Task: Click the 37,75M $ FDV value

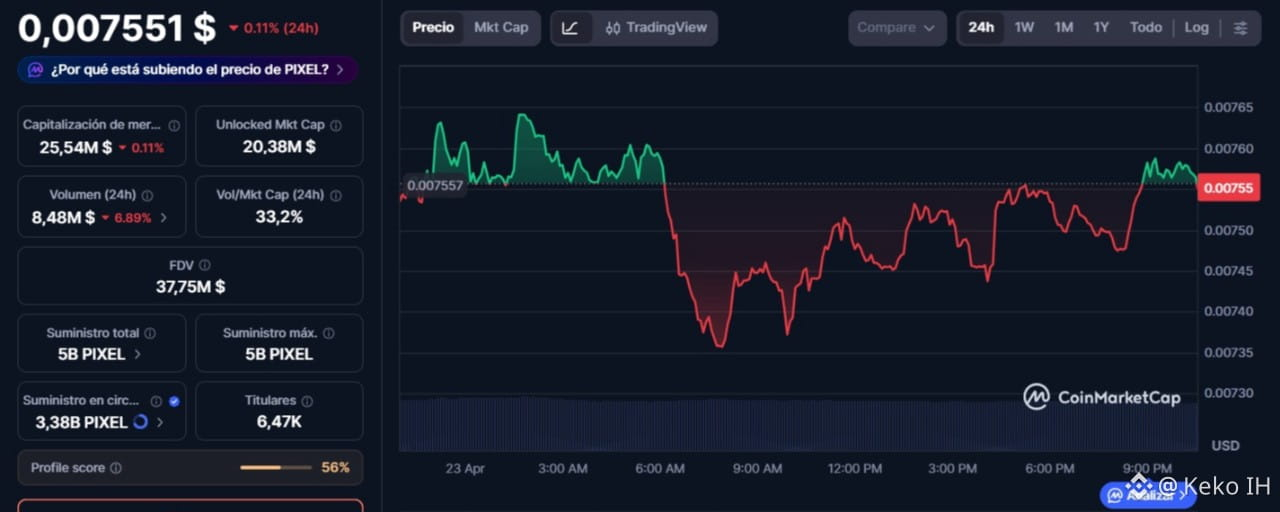Action: pos(190,286)
